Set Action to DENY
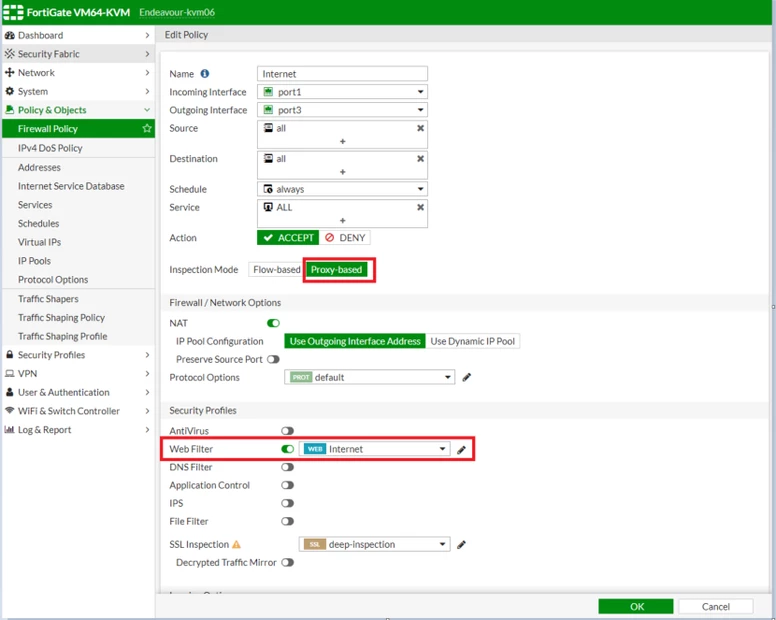The height and width of the screenshot is (620, 776). [x=345, y=238]
